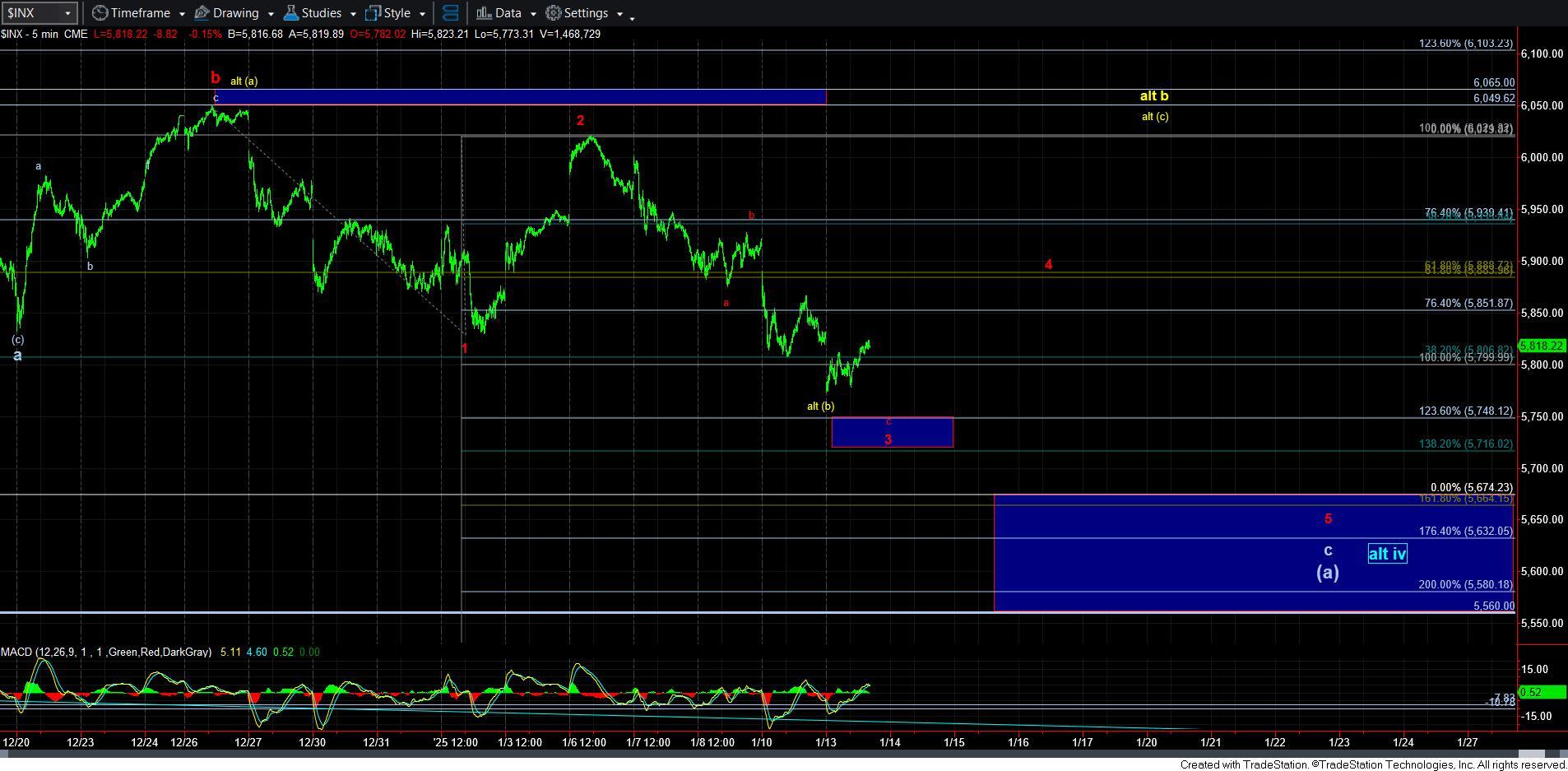Click the 5,700.00 price axis label
The image size is (1568, 771).
pos(1542,468)
